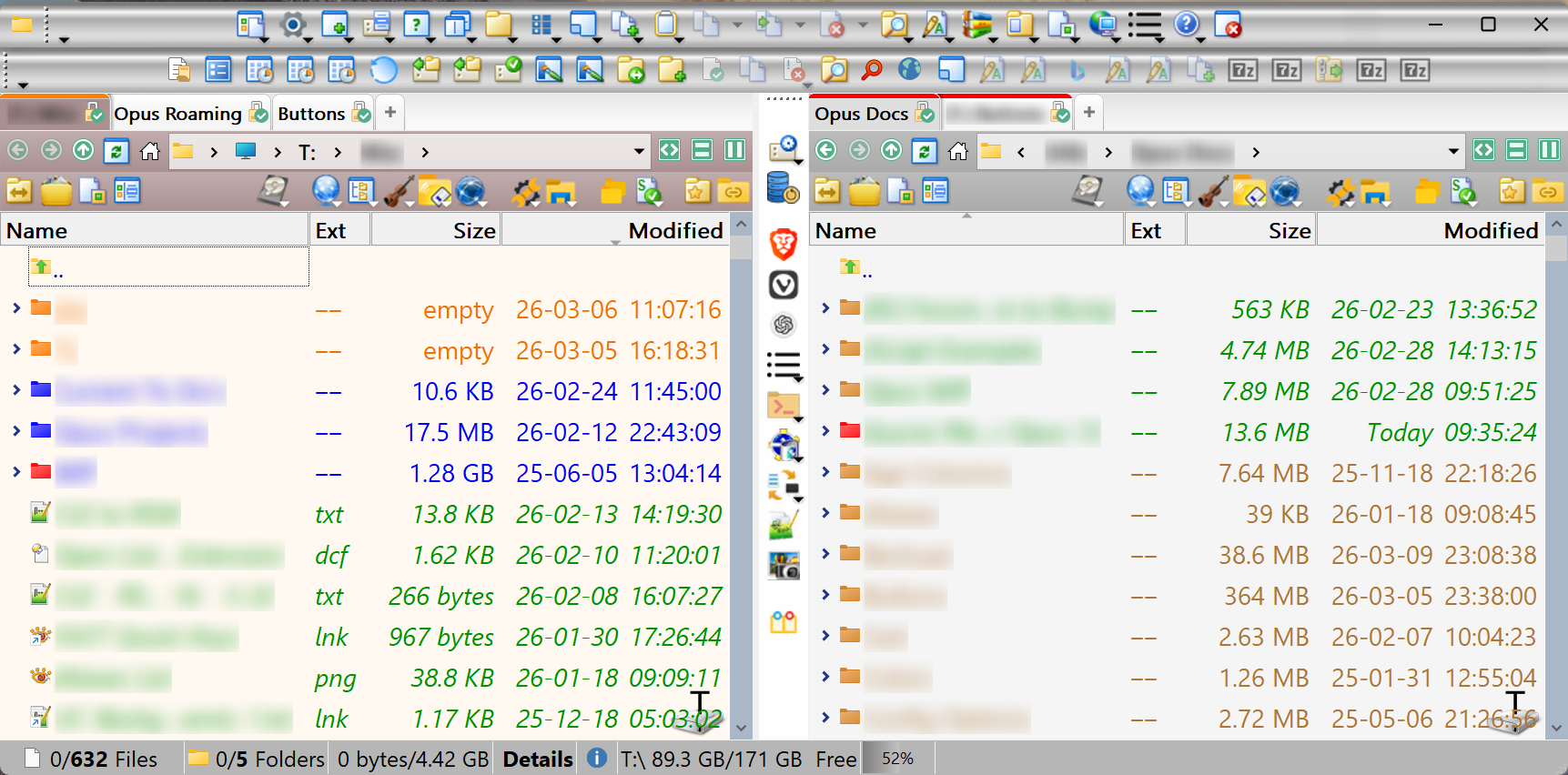The width and height of the screenshot is (1568, 775).
Task: Click the gear settings icon in top toolbar
Action: click(x=292, y=25)
